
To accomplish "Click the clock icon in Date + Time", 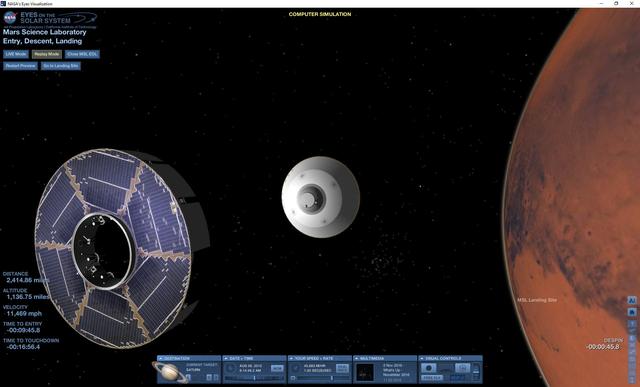I will click(x=231, y=368).
